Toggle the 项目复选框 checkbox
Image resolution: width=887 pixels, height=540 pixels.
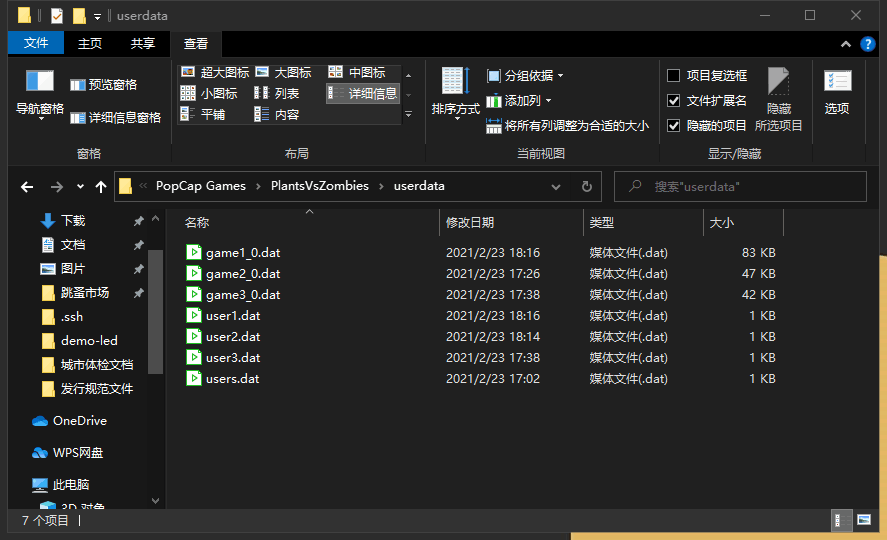(673, 75)
